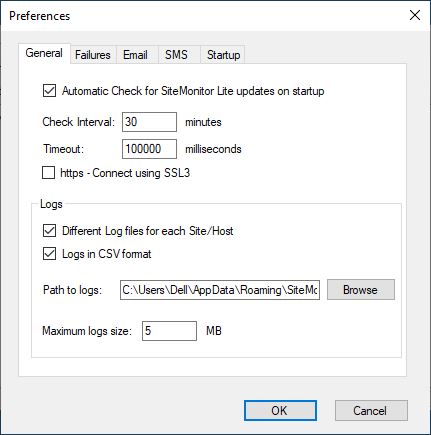Browse for a logs folder

pyautogui.click(x=361, y=290)
